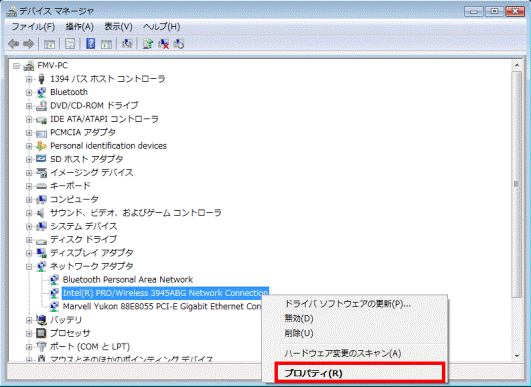531x387 pixels.
Task: Click the Personal identification devices icon
Action: 41,146
